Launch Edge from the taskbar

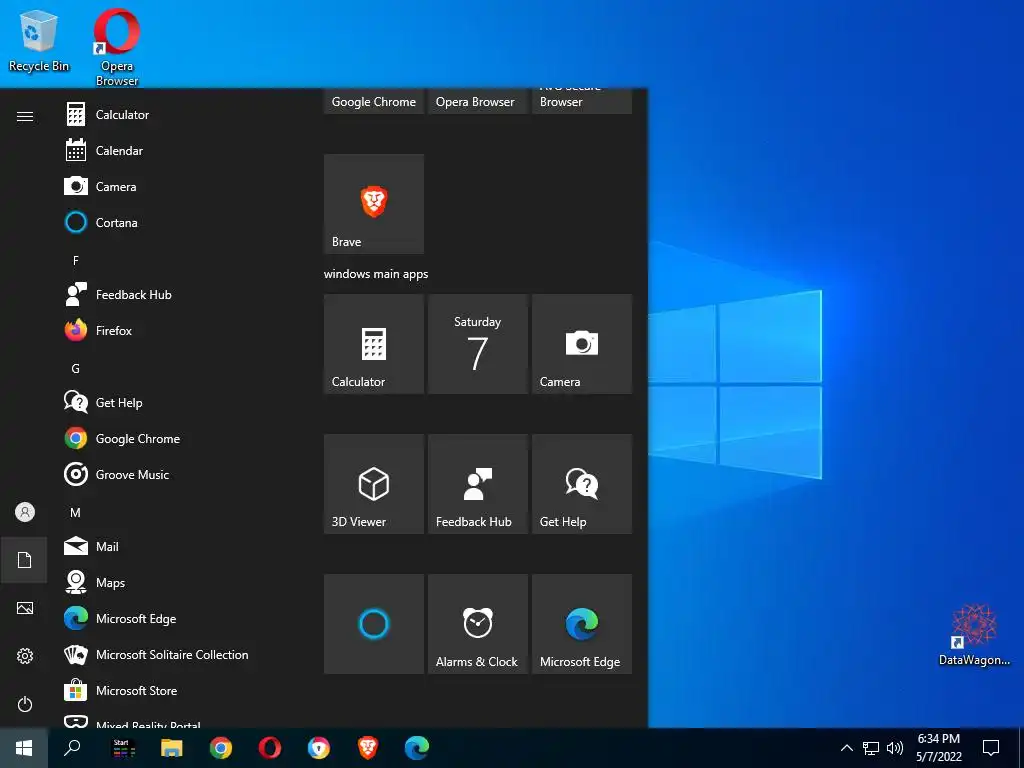[x=417, y=748]
